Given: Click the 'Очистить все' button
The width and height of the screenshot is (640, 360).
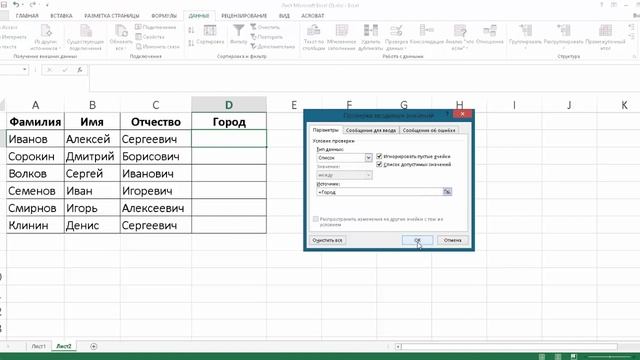Looking at the screenshot, I should tap(327, 240).
